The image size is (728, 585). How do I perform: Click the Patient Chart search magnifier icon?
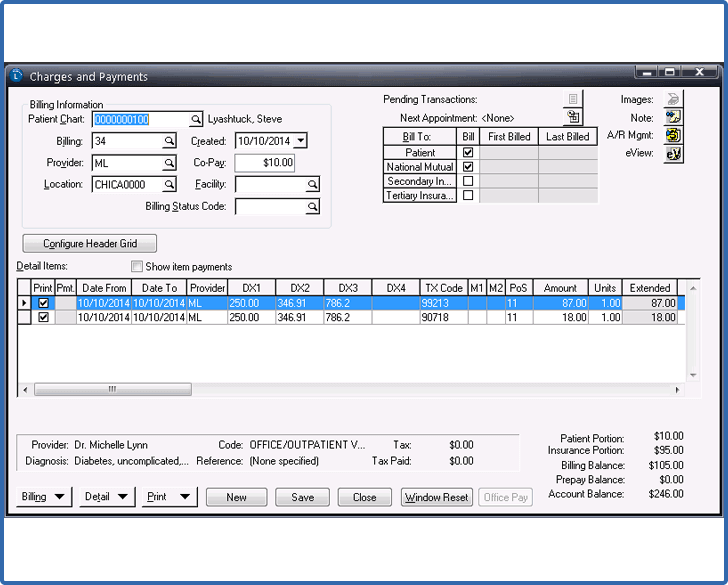point(197,120)
